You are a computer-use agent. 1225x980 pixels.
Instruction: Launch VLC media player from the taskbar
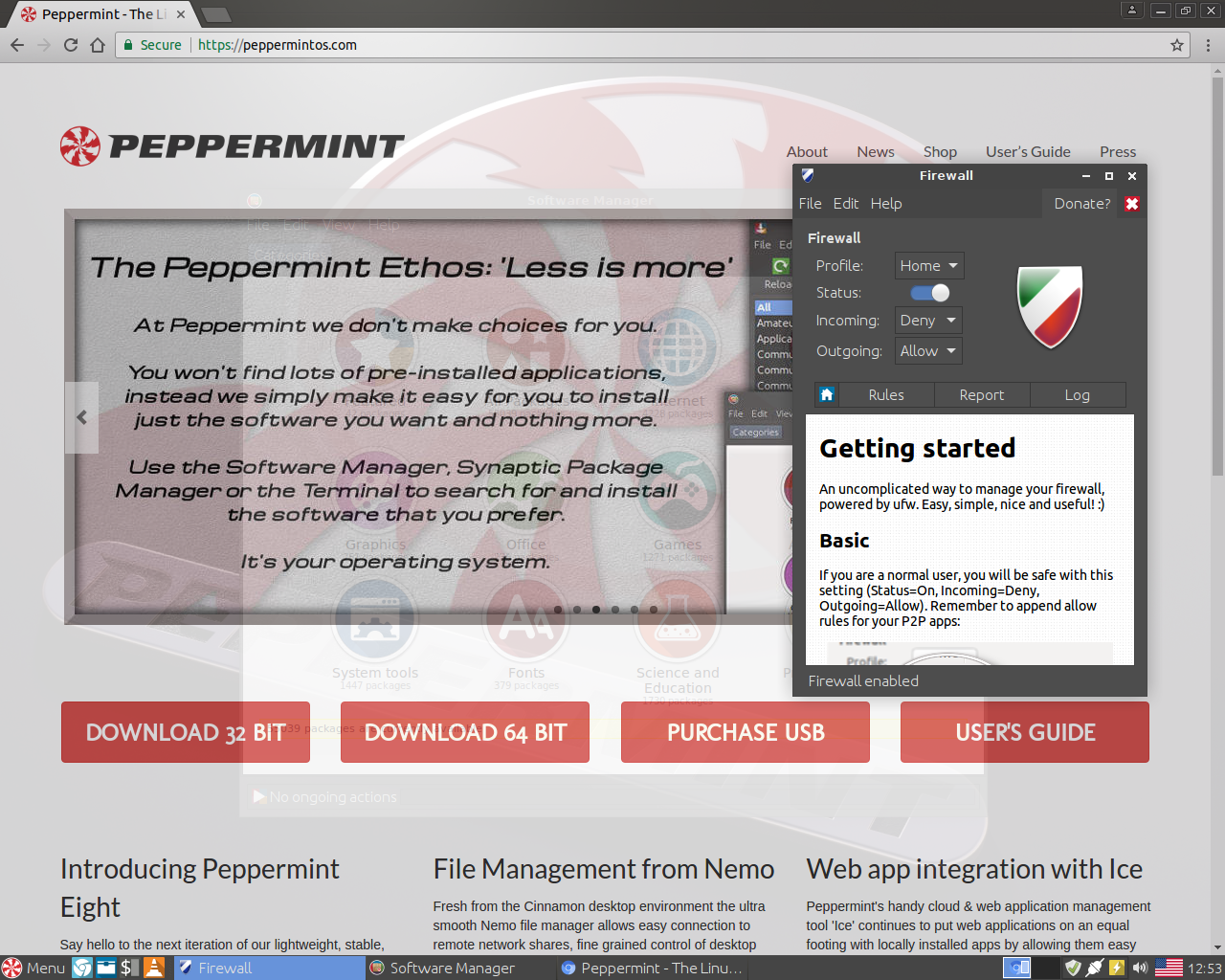click(154, 968)
